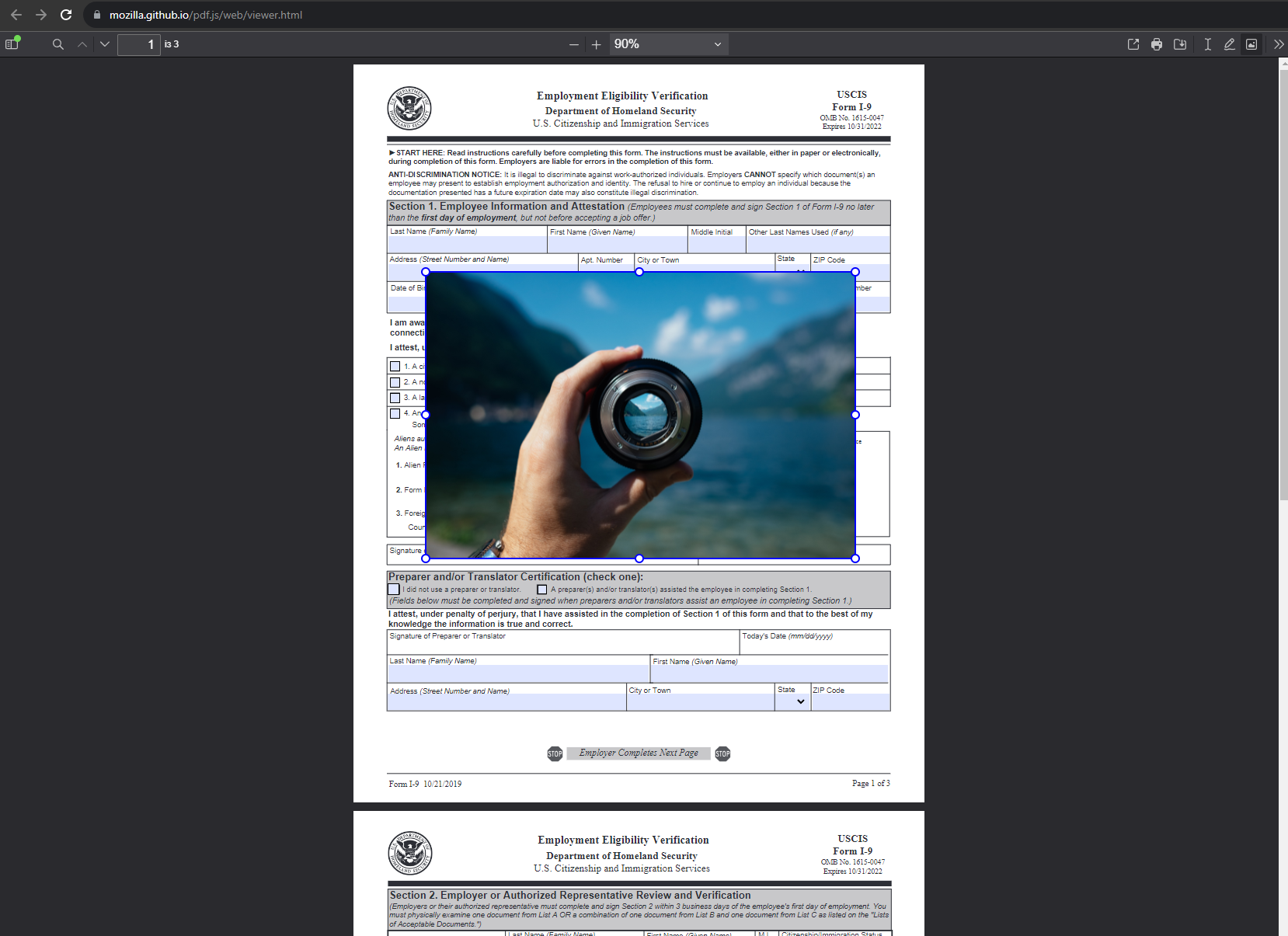Reload the page in the browser

pyautogui.click(x=65, y=14)
